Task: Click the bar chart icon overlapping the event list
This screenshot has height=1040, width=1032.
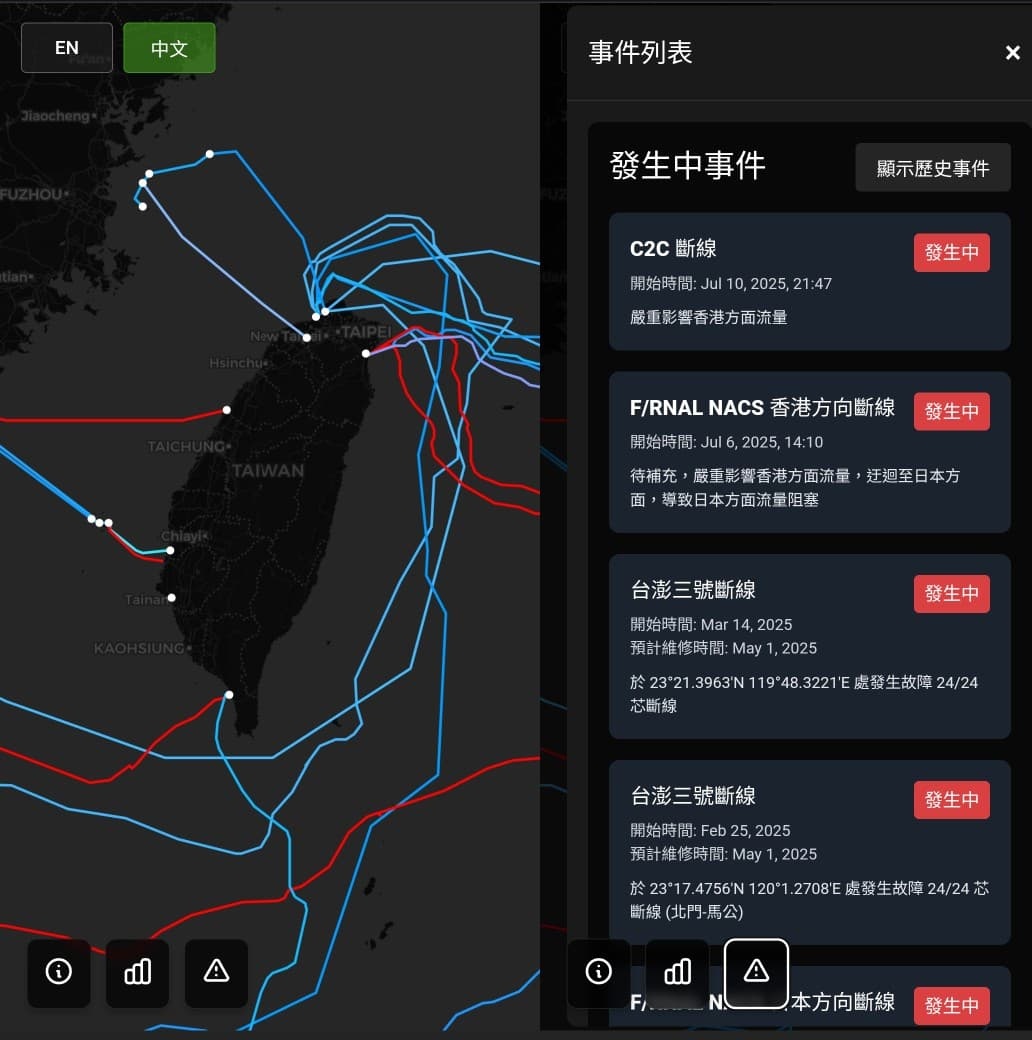Action: click(x=677, y=972)
